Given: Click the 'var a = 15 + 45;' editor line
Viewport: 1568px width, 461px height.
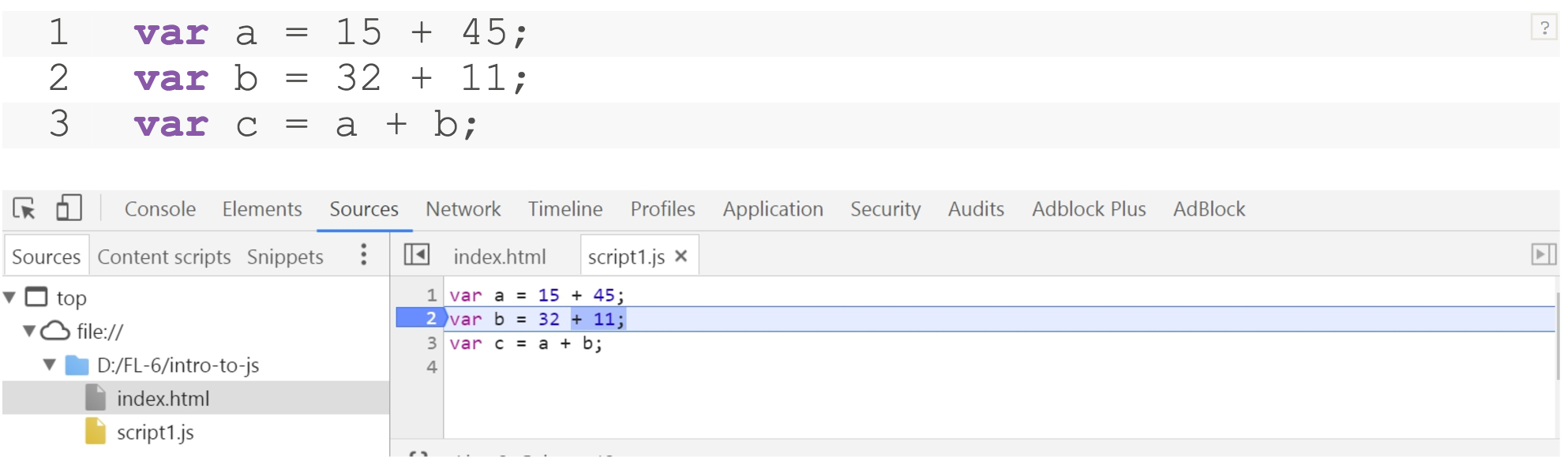Looking at the screenshot, I should coord(537,295).
